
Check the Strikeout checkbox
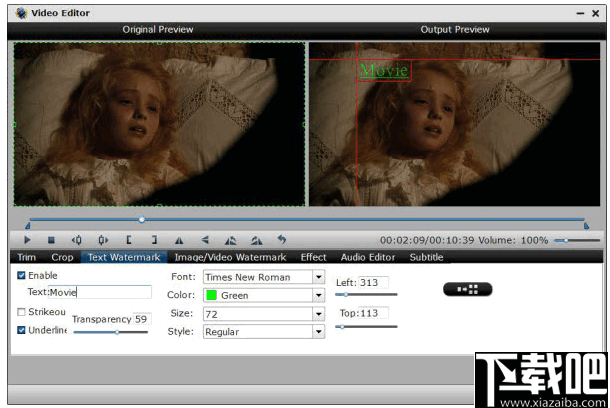(21, 312)
